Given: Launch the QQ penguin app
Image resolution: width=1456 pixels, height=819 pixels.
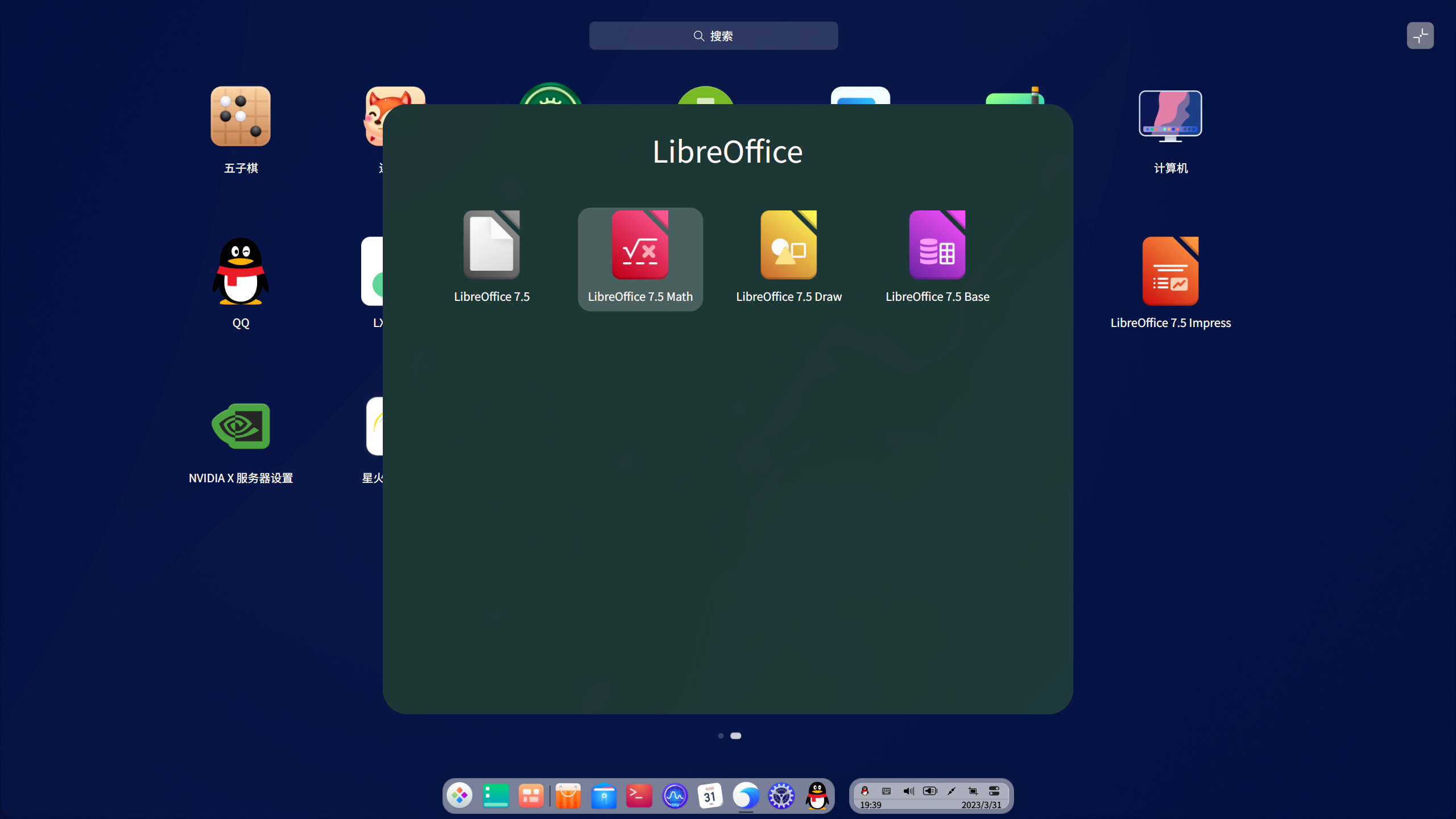Looking at the screenshot, I should coord(241,282).
